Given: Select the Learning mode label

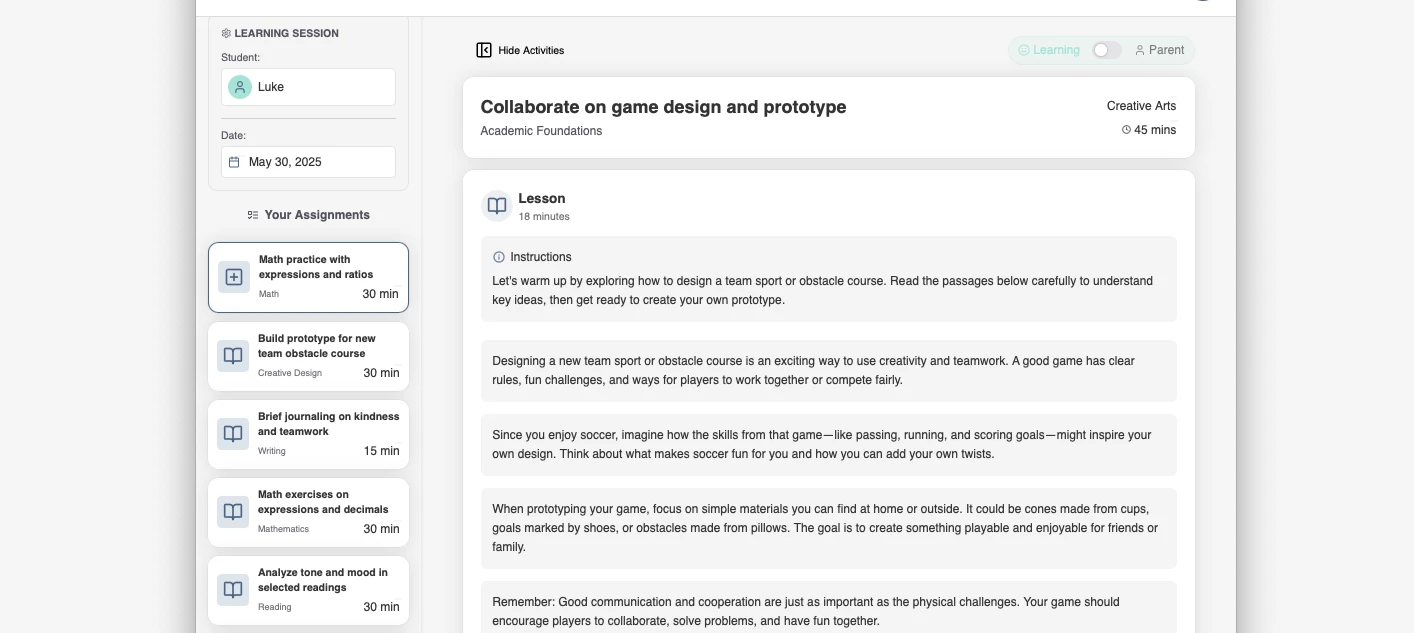Looking at the screenshot, I should click(1055, 50).
